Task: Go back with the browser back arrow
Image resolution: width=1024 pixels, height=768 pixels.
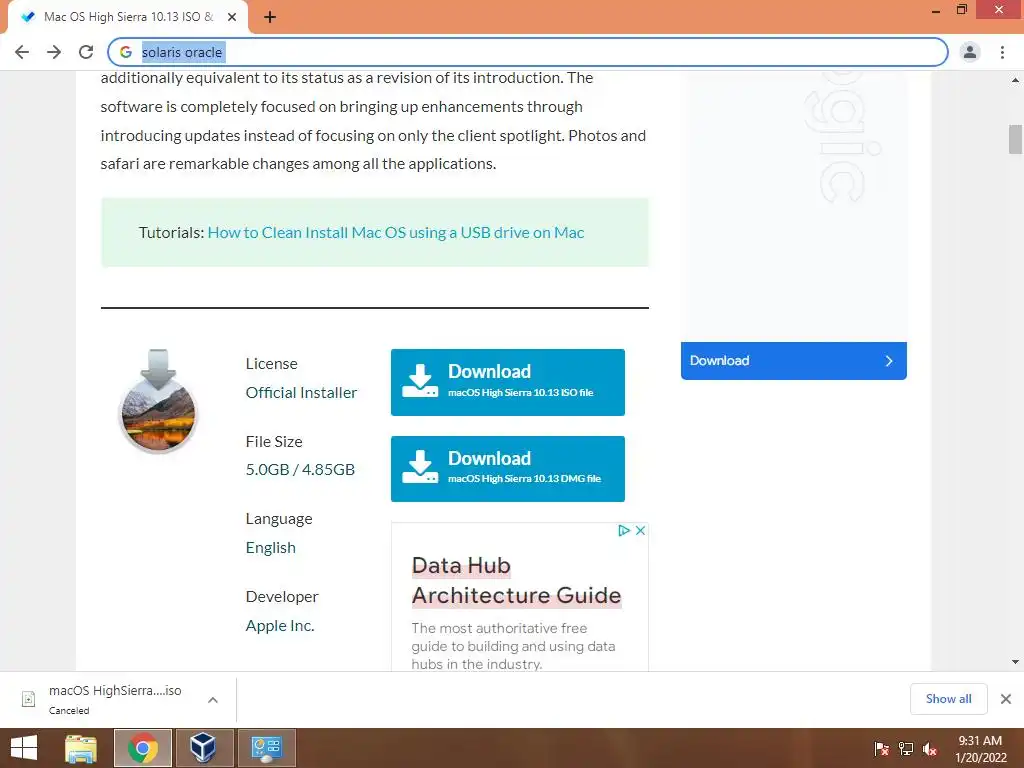Action: pos(22,52)
